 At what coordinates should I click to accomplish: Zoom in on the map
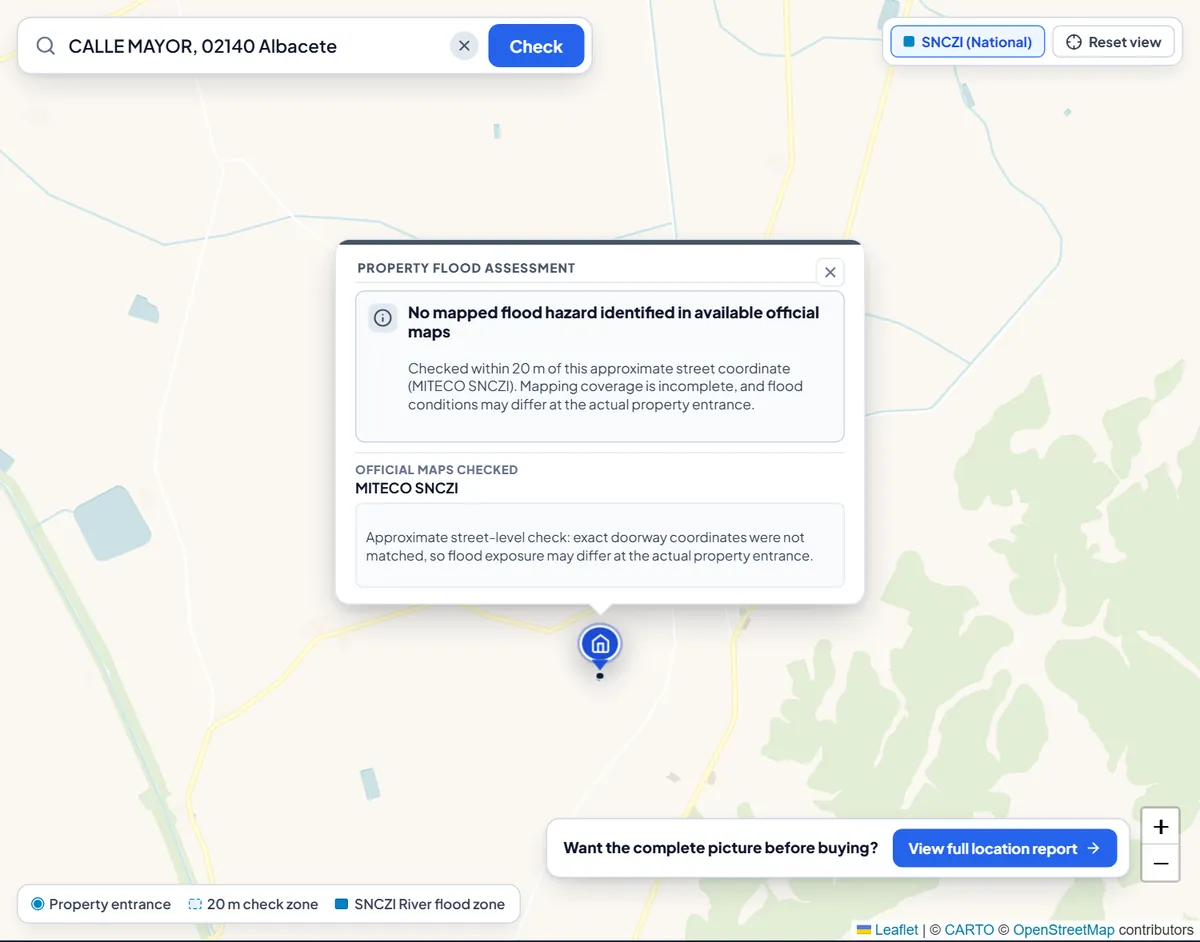click(x=1160, y=827)
